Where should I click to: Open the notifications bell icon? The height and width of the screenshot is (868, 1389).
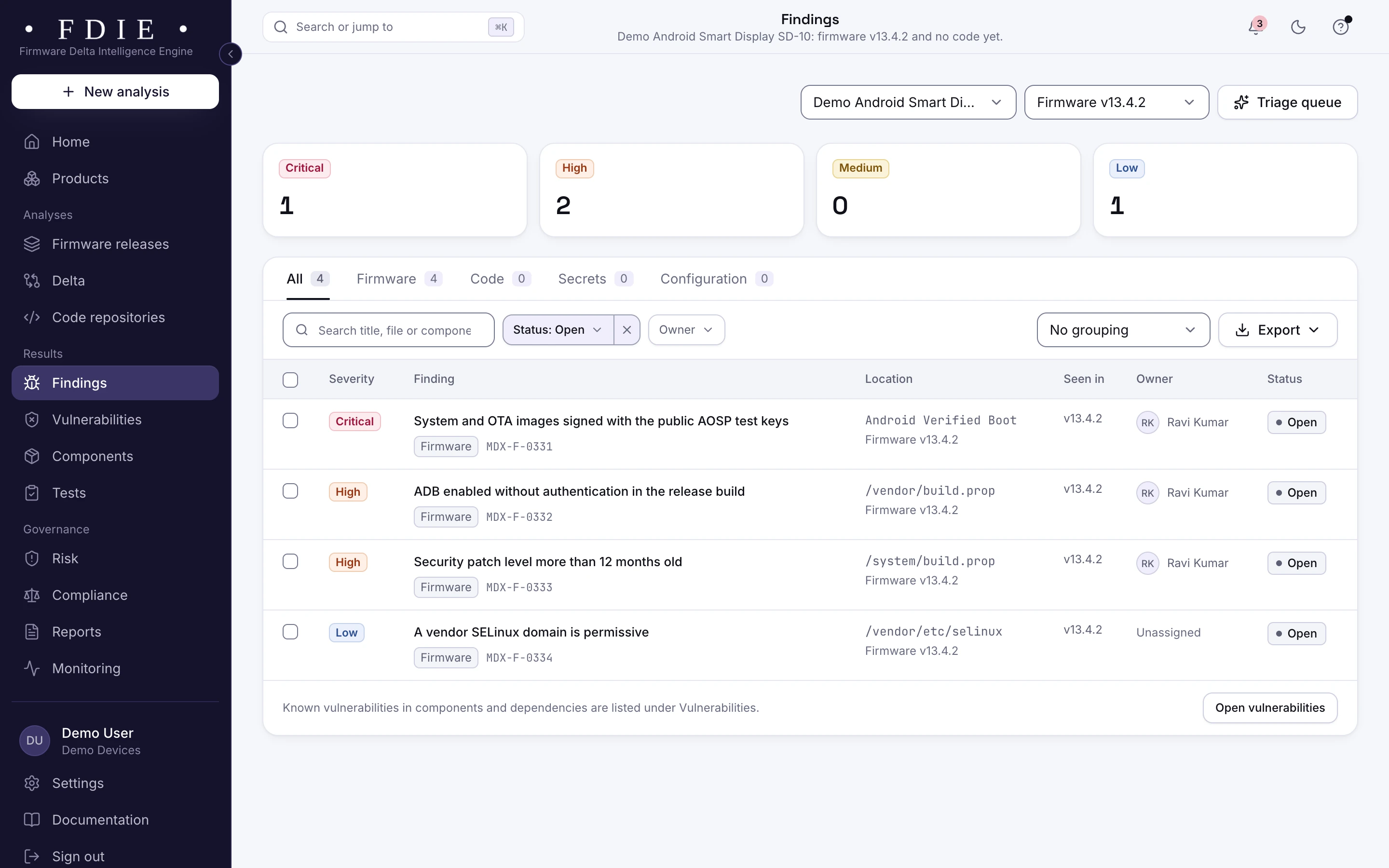pyautogui.click(x=1256, y=27)
